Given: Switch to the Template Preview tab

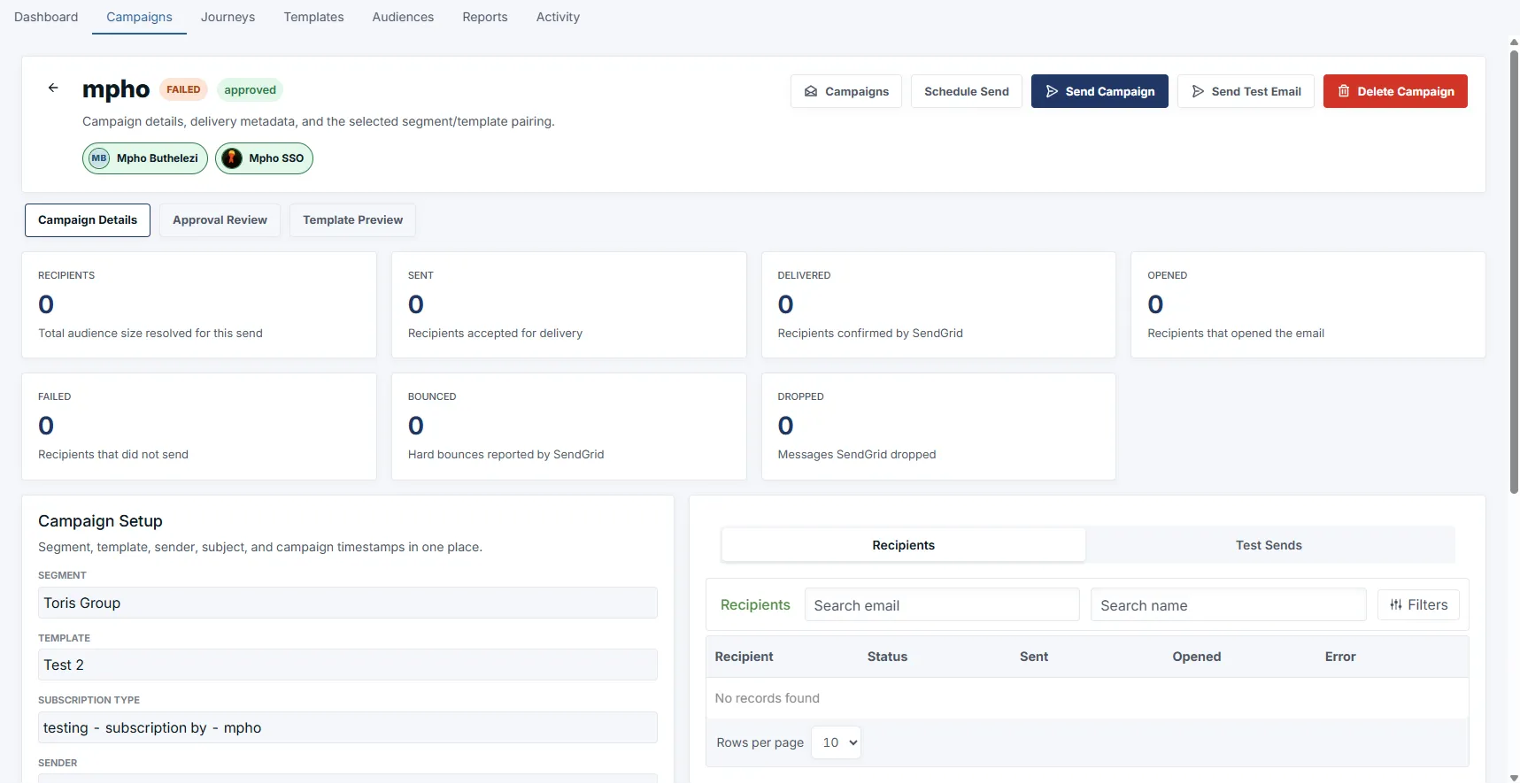Looking at the screenshot, I should [x=352, y=220].
